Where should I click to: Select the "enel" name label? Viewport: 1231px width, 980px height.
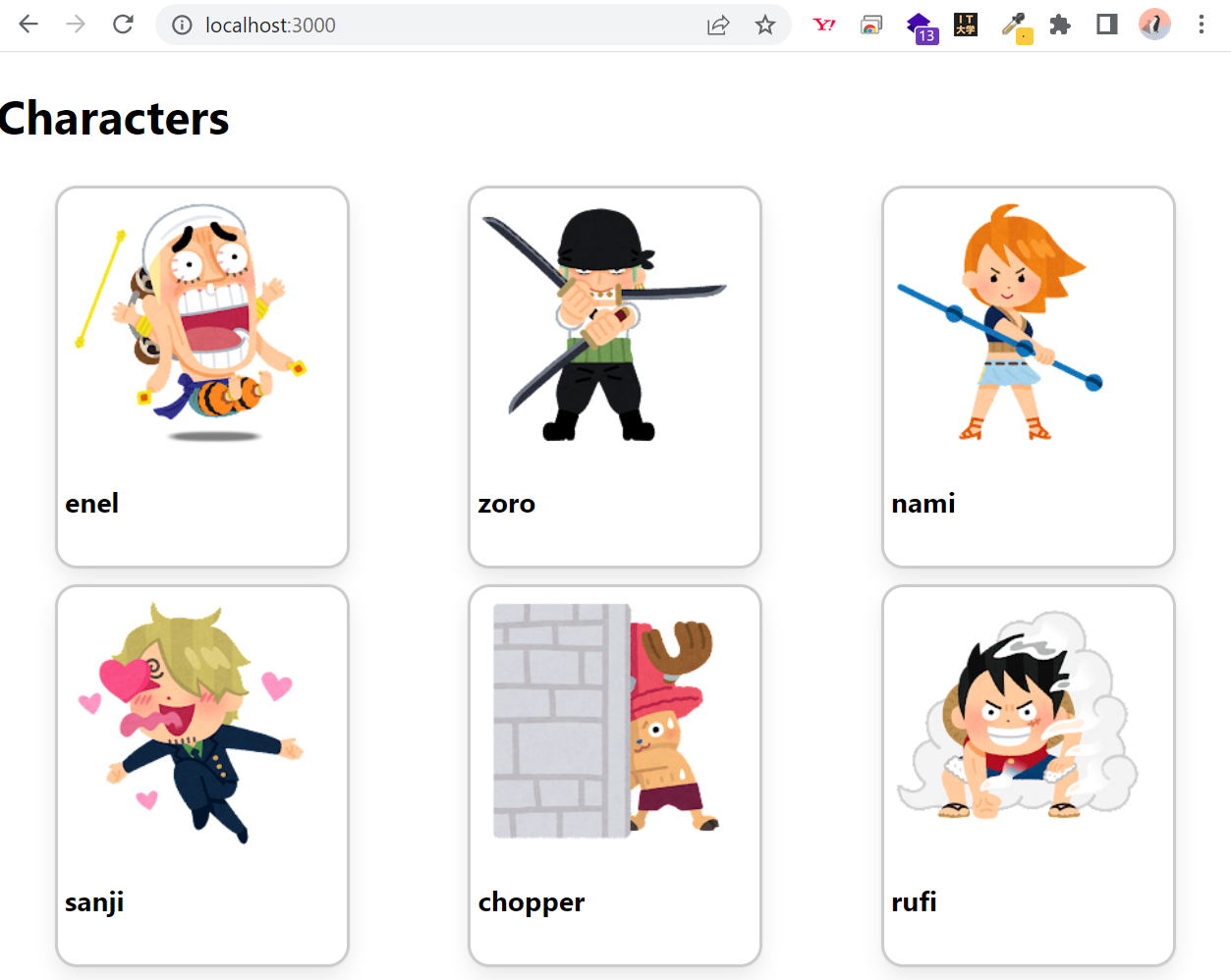[x=91, y=504]
